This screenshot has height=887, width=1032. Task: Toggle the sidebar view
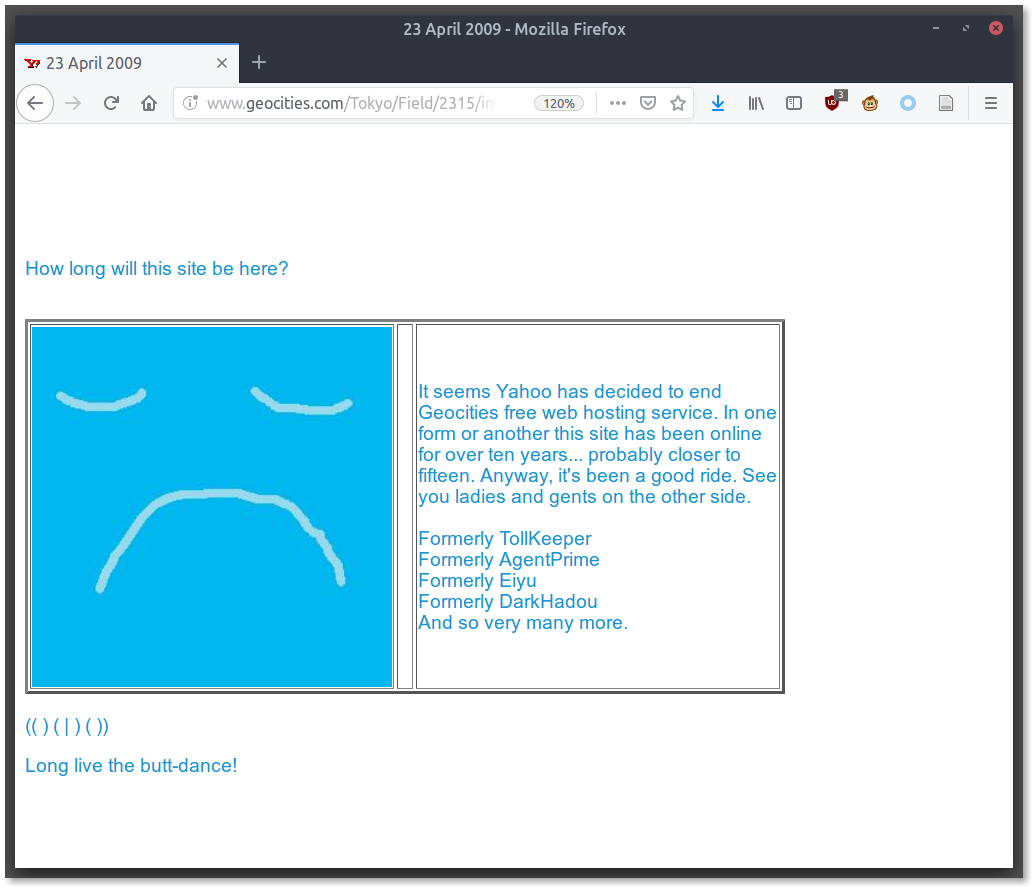coord(794,103)
